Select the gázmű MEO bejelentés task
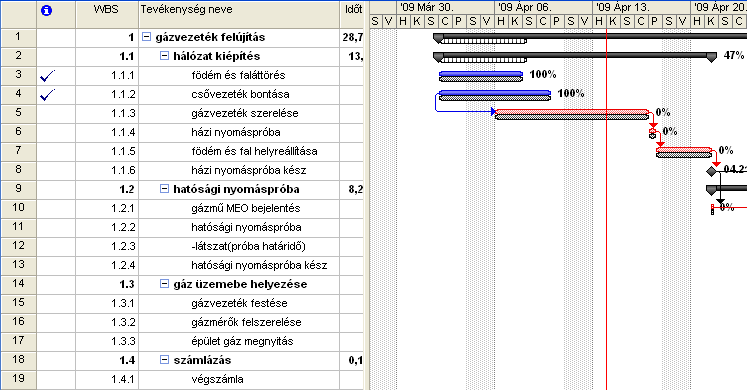The image size is (747, 390). click(x=246, y=208)
